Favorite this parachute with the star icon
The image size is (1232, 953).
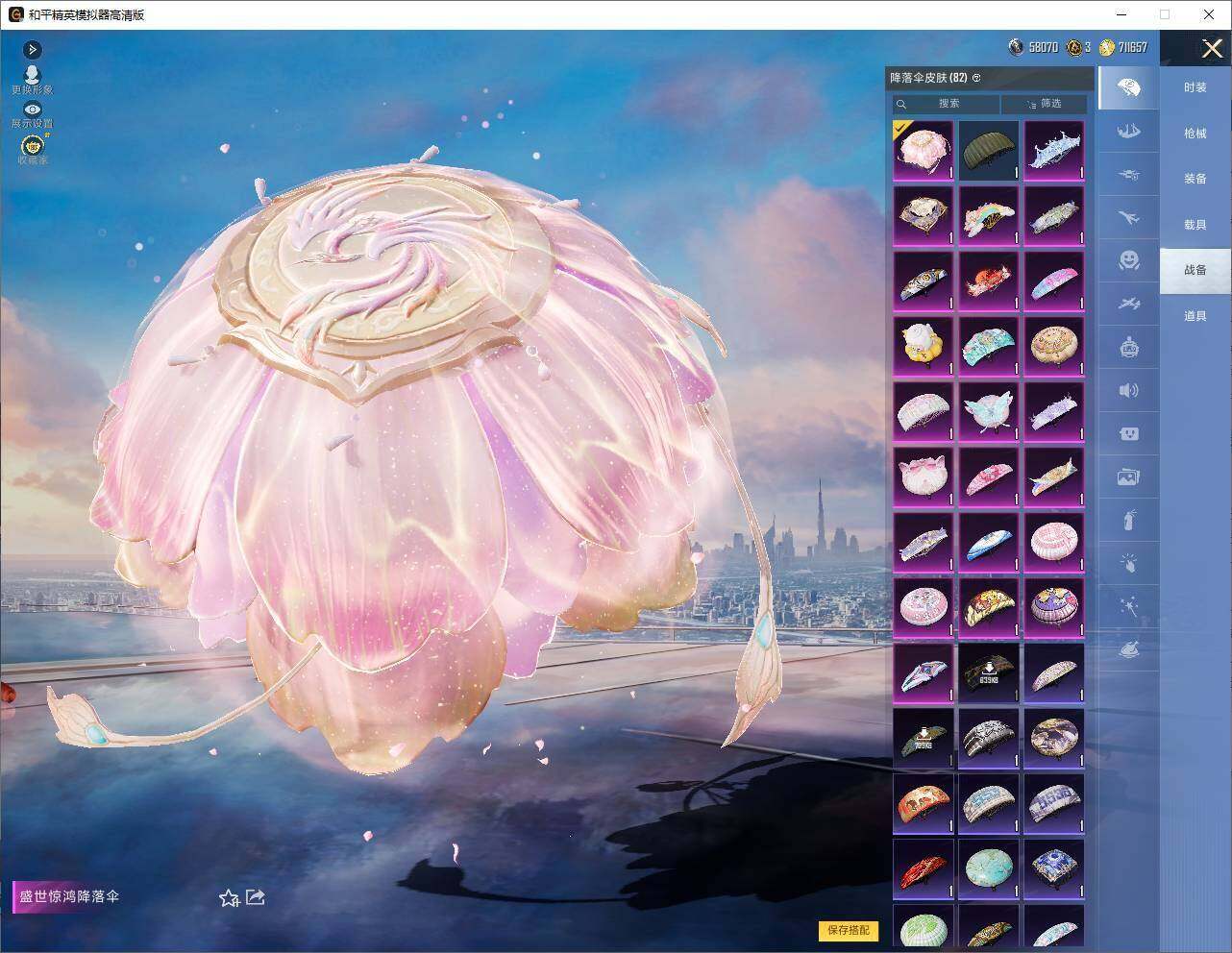tap(229, 897)
